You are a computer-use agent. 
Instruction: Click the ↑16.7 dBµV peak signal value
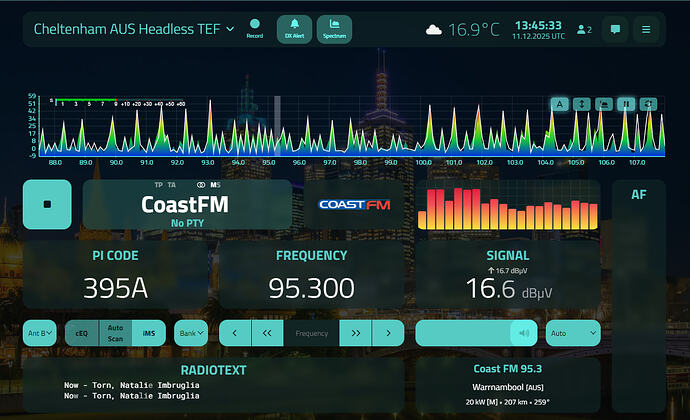507,271
